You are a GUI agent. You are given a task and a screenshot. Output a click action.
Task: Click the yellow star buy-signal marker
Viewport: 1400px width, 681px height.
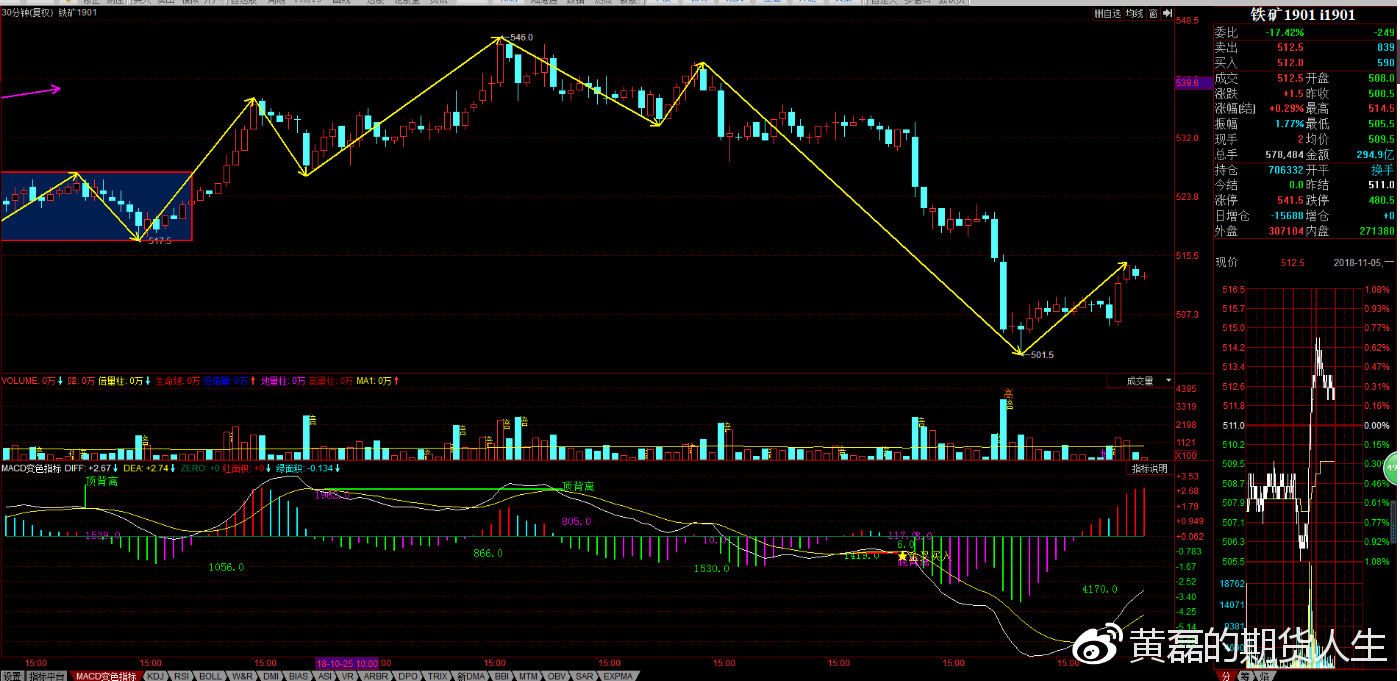(x=903, y=555)
